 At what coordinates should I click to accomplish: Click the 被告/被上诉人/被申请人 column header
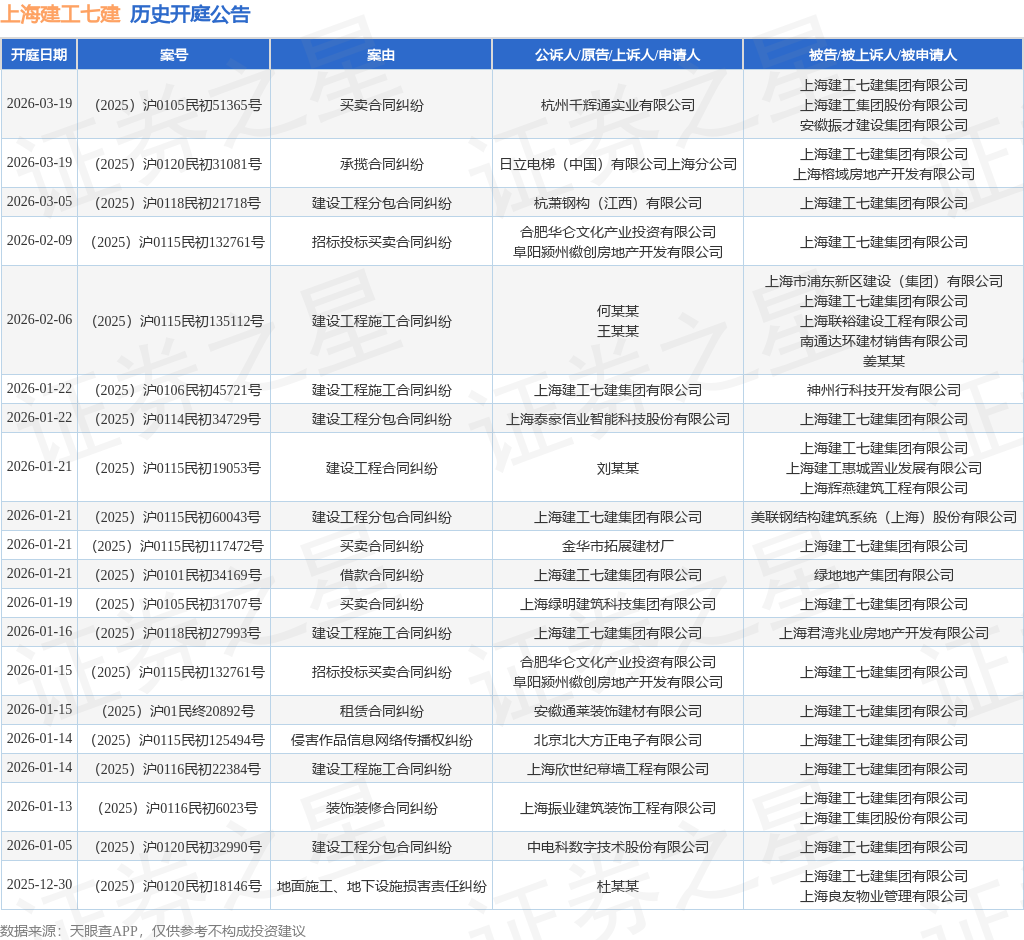point(883,55)
